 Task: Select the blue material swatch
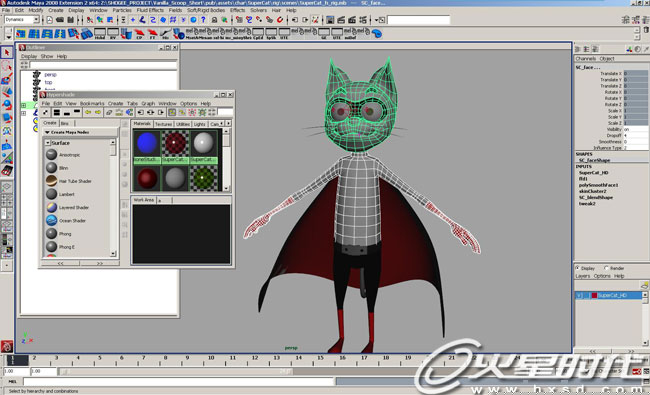coord(147,143)
